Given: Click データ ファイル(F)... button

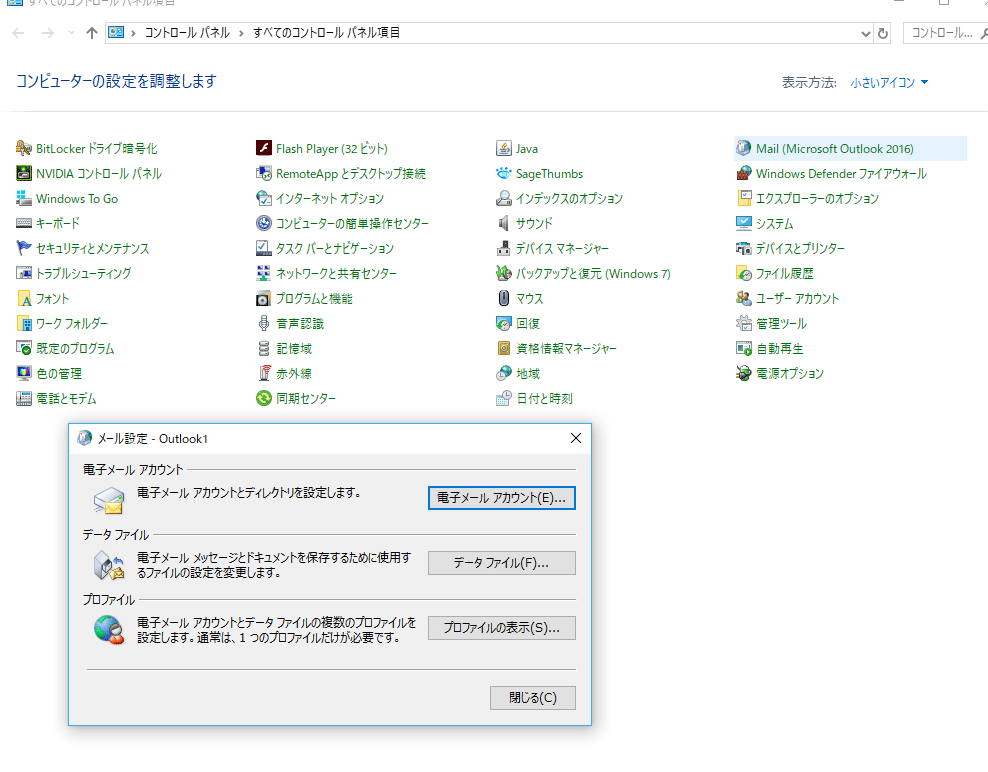Looking at the screenshot, I should (502, 563).
